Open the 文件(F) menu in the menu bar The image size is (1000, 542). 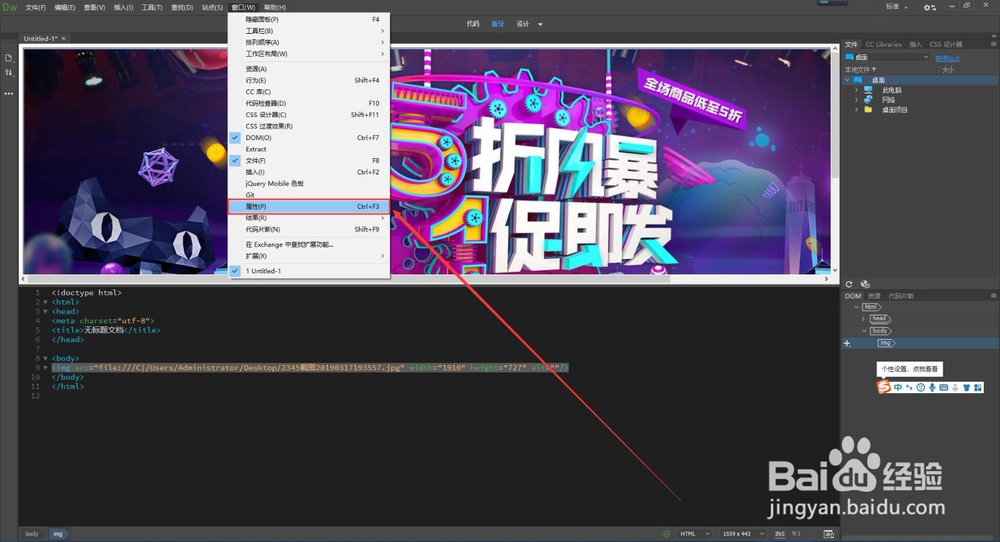pyautogui.click(x=35, y=8)
